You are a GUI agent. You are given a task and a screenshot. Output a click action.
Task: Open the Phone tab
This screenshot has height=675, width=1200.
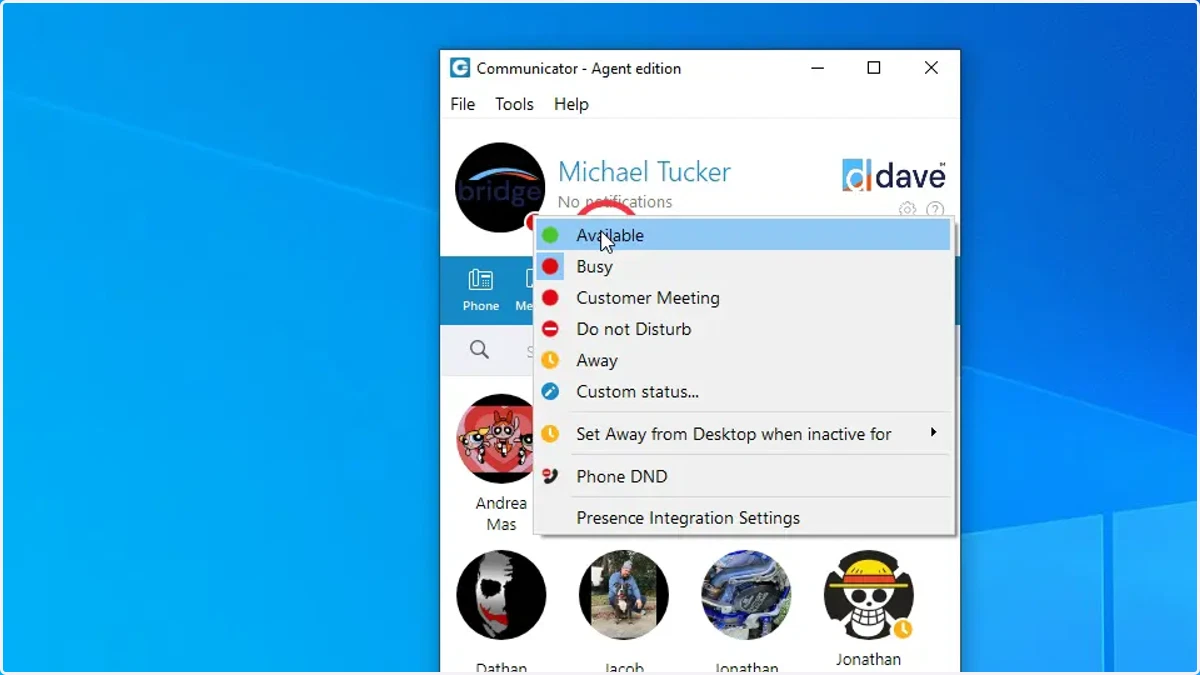point(481,291)
